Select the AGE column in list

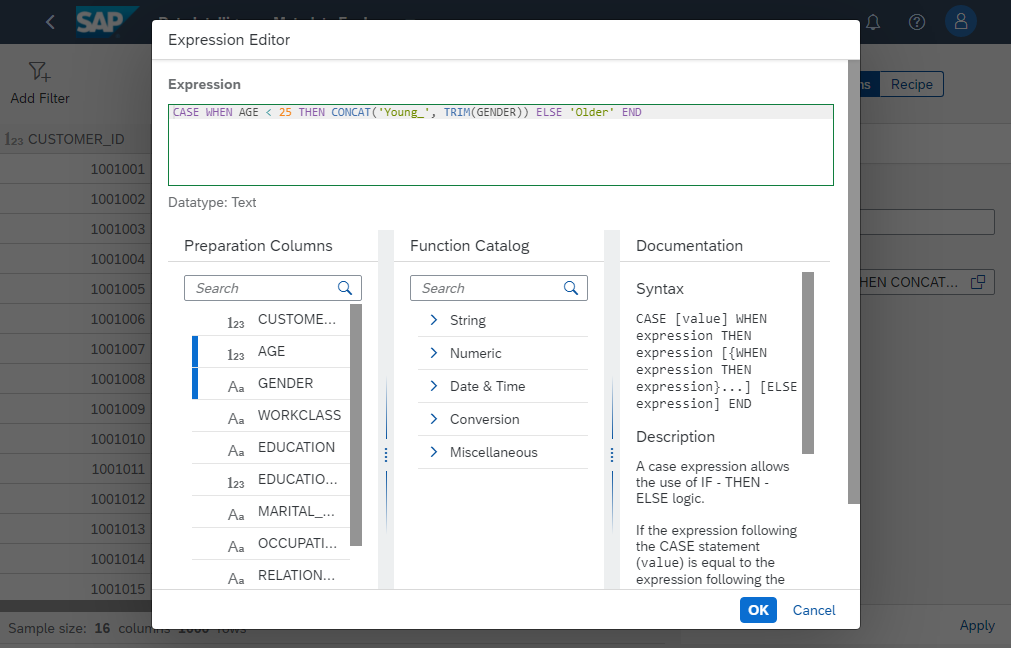[271, 351]
